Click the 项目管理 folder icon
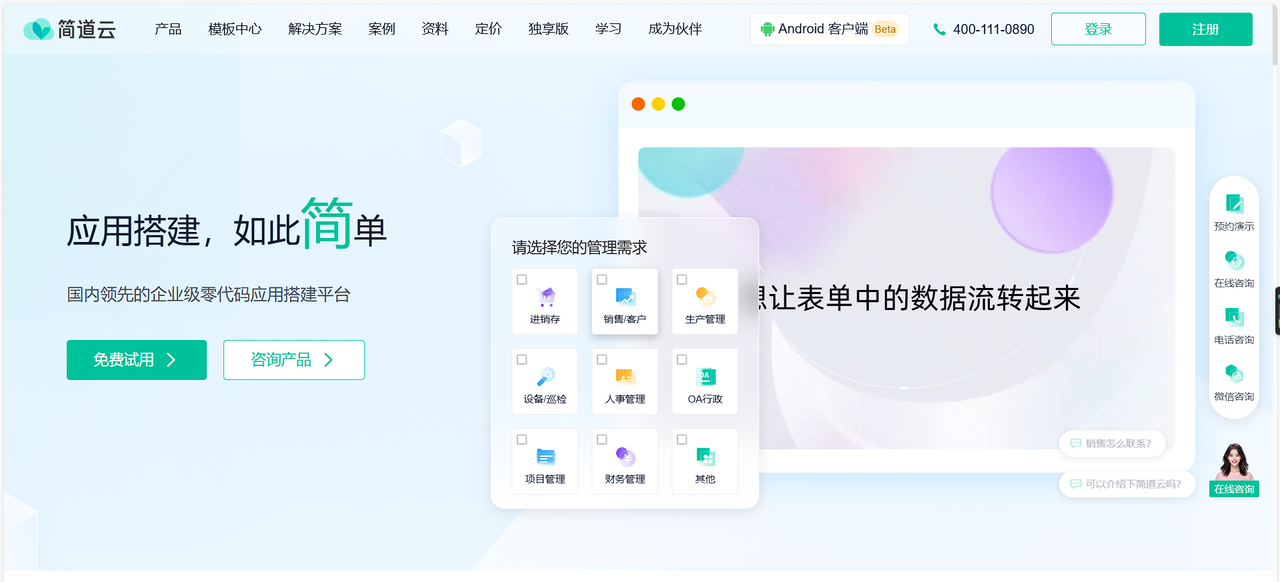Viewport: 1280px width, 582px height. pyautogui.click(x=545, y=456)
